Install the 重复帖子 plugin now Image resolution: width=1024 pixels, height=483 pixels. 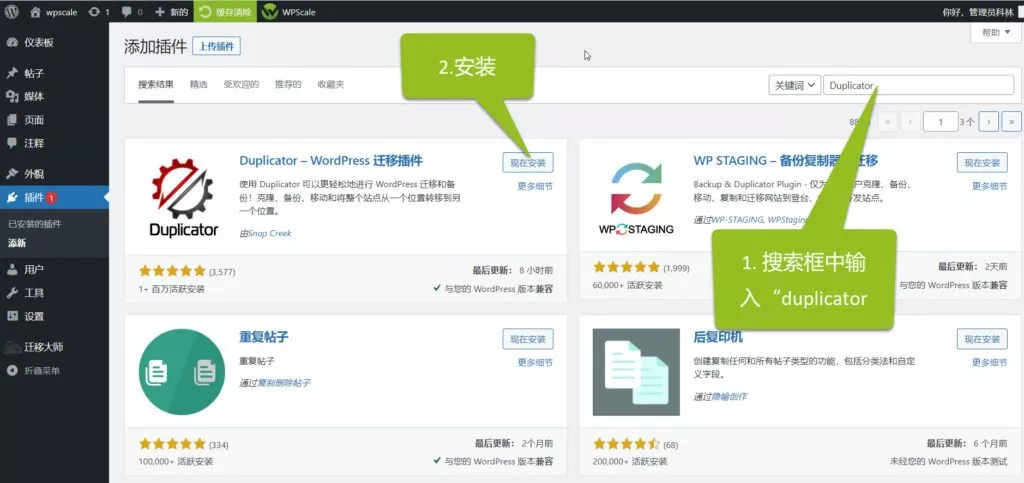(x=528, y=339)
